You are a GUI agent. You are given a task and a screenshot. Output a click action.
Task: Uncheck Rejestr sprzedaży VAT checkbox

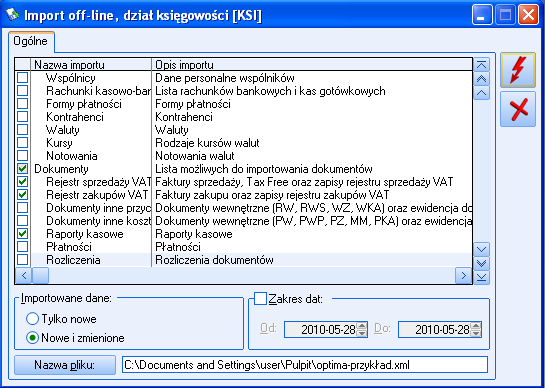click(23, 182)
